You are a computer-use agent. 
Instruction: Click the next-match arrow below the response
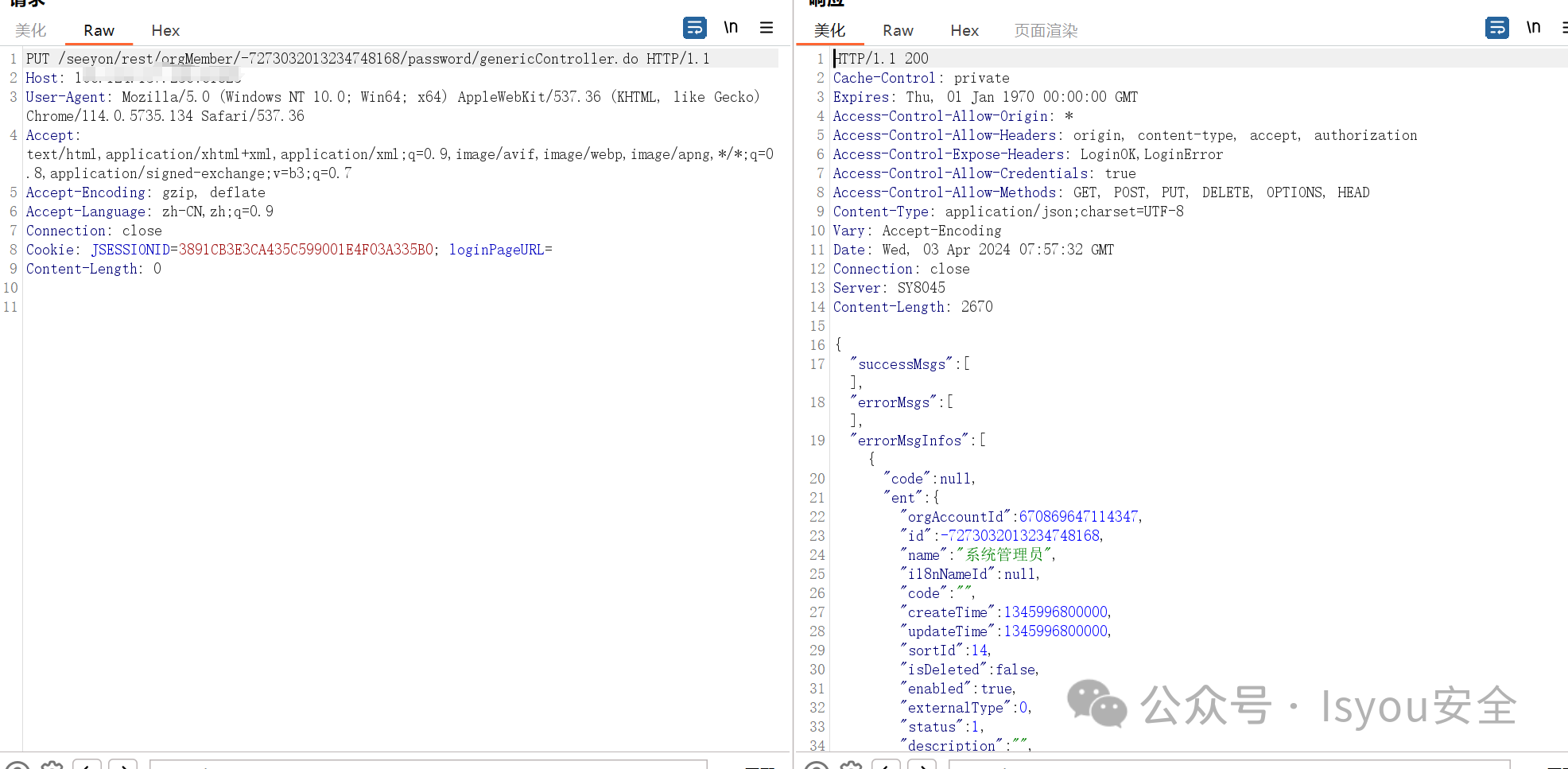(x=922, y=765)
